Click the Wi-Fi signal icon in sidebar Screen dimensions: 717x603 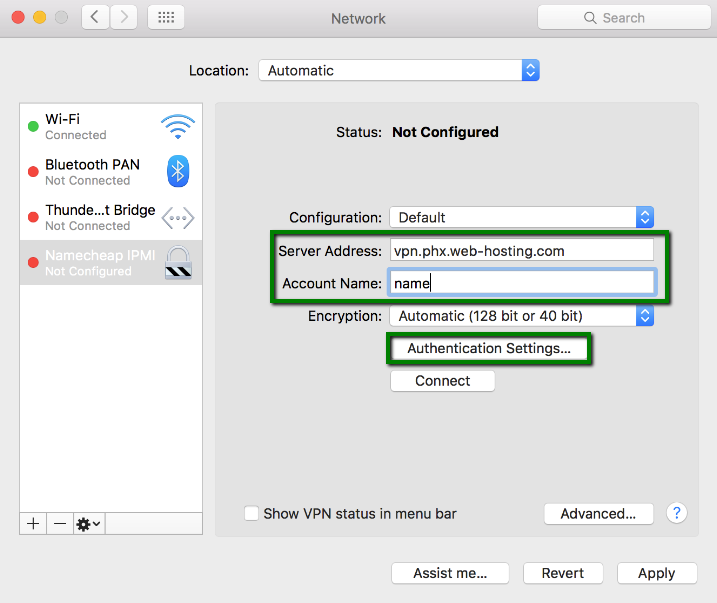(x=178, y=126)
